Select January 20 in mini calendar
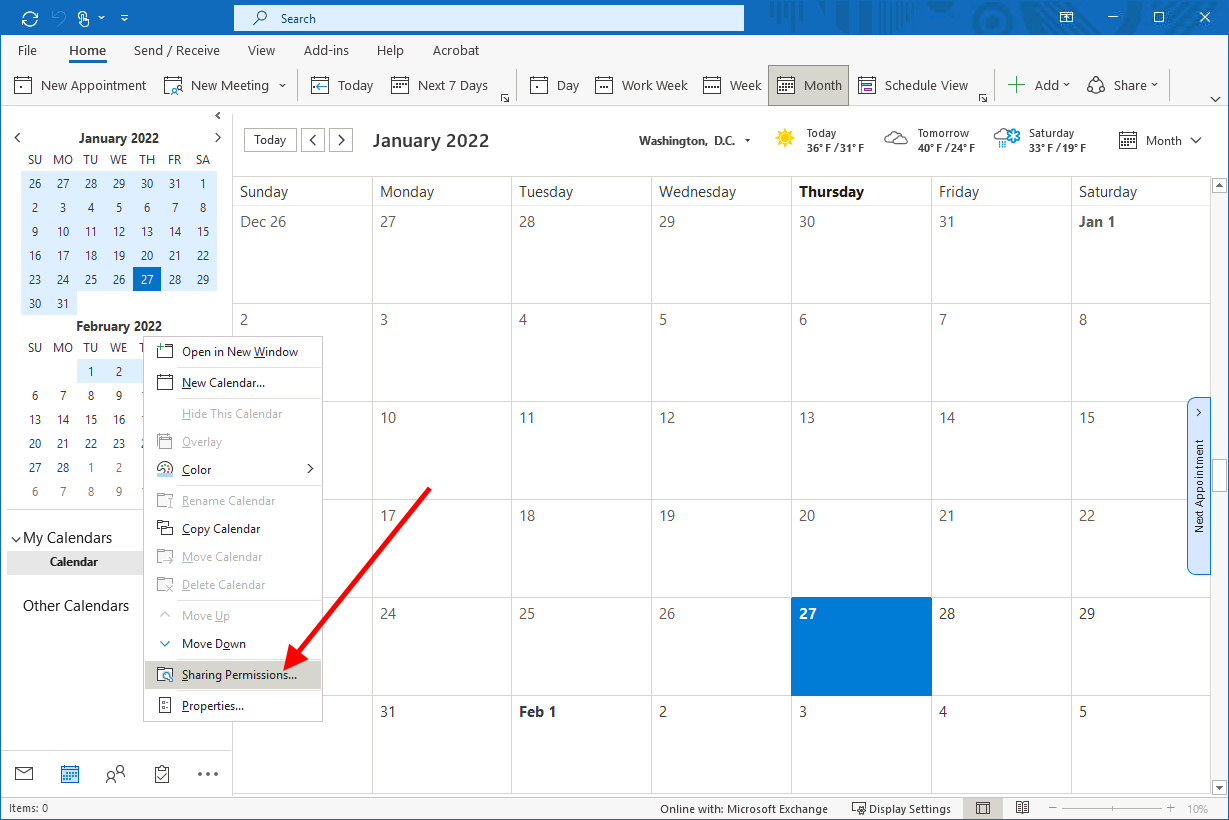 pyautogui.click(x=147, y=255)
